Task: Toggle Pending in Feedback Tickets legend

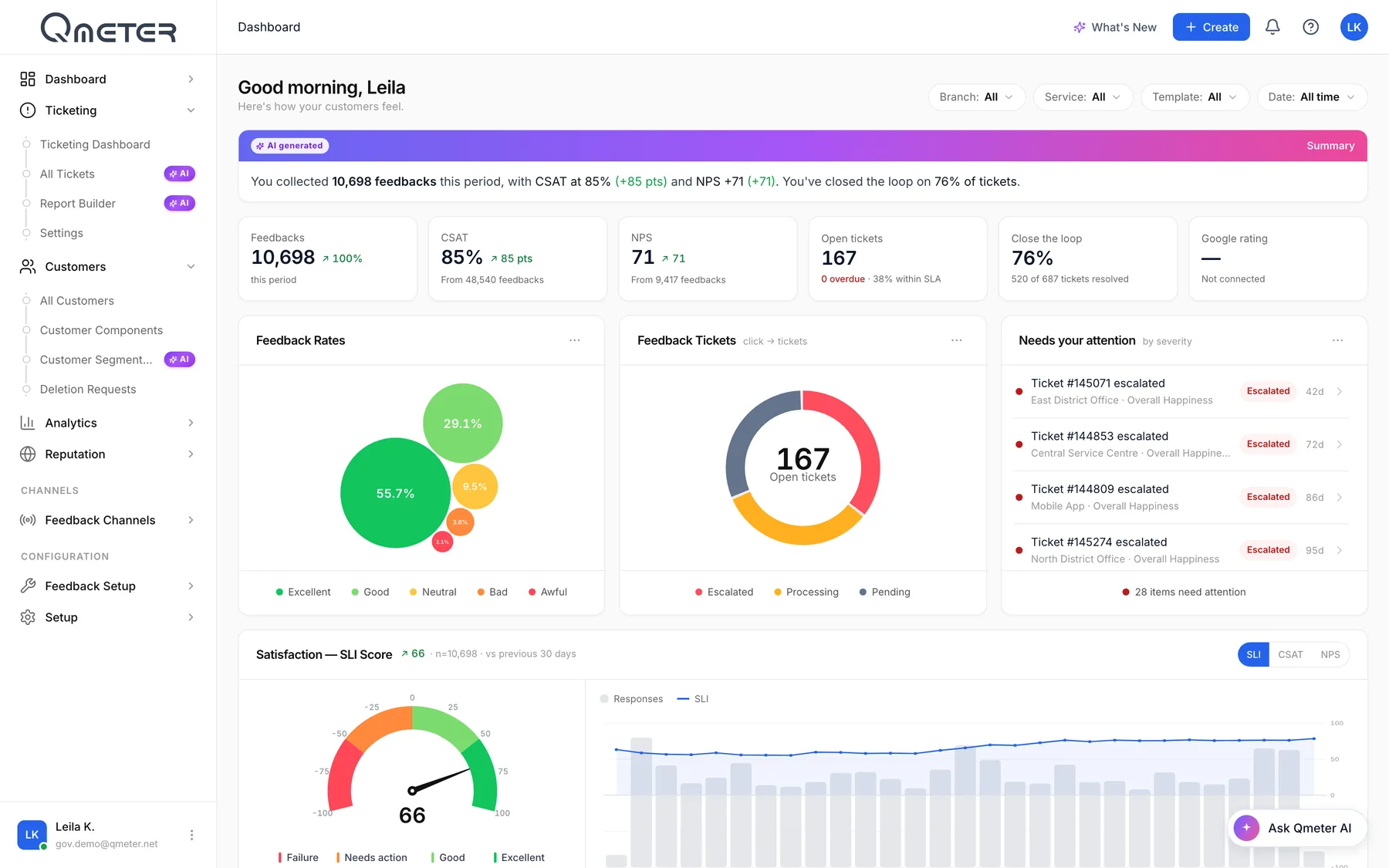Action: coord(884,592)
